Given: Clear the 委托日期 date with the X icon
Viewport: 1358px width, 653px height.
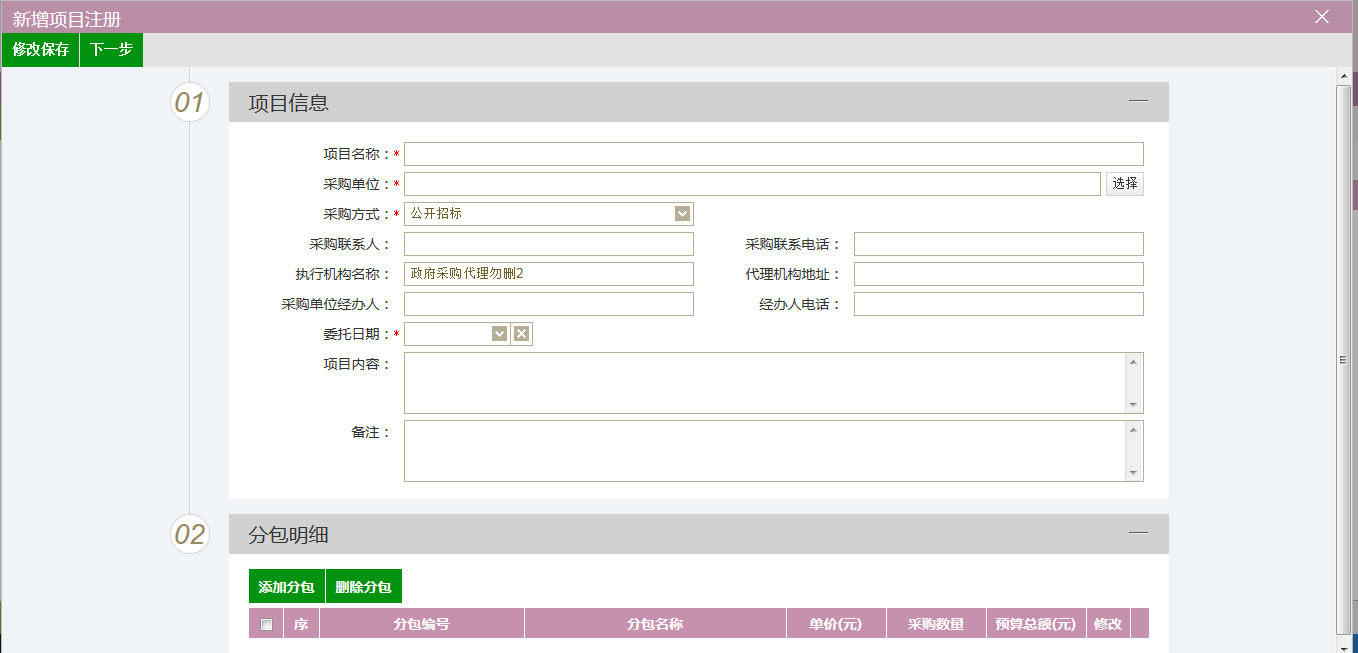Looking at the screenshot, I should tap(521, 334).
